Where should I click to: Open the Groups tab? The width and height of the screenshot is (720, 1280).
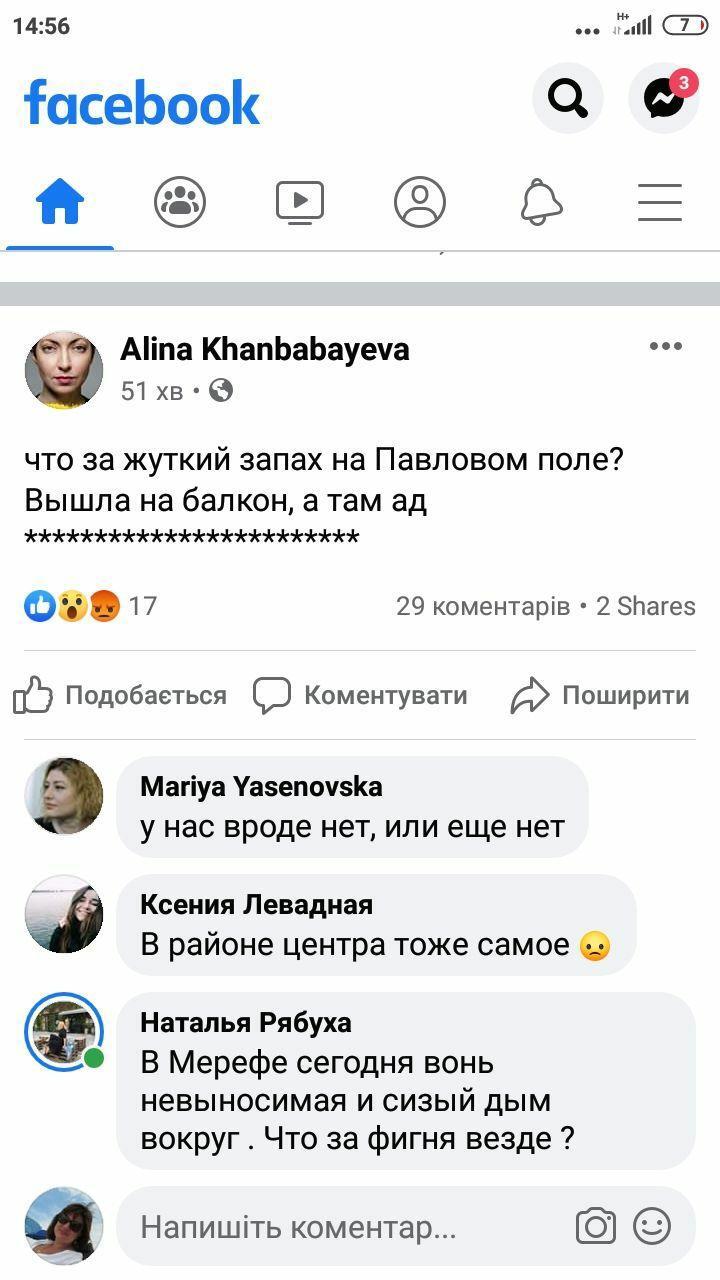point(180,203)
